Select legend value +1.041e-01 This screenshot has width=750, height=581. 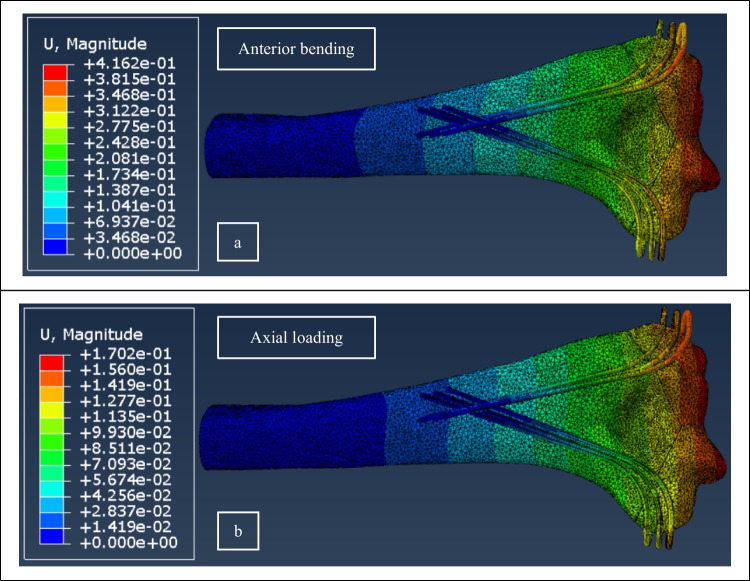130,206
